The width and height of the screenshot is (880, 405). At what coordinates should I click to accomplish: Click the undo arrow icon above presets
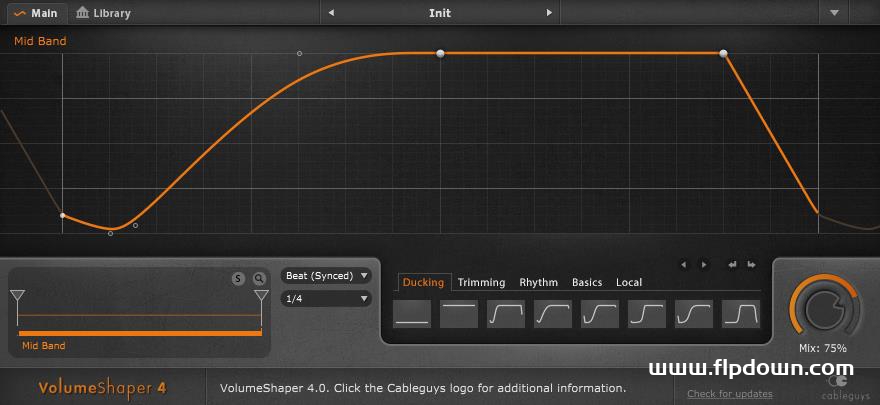[732, 264]
